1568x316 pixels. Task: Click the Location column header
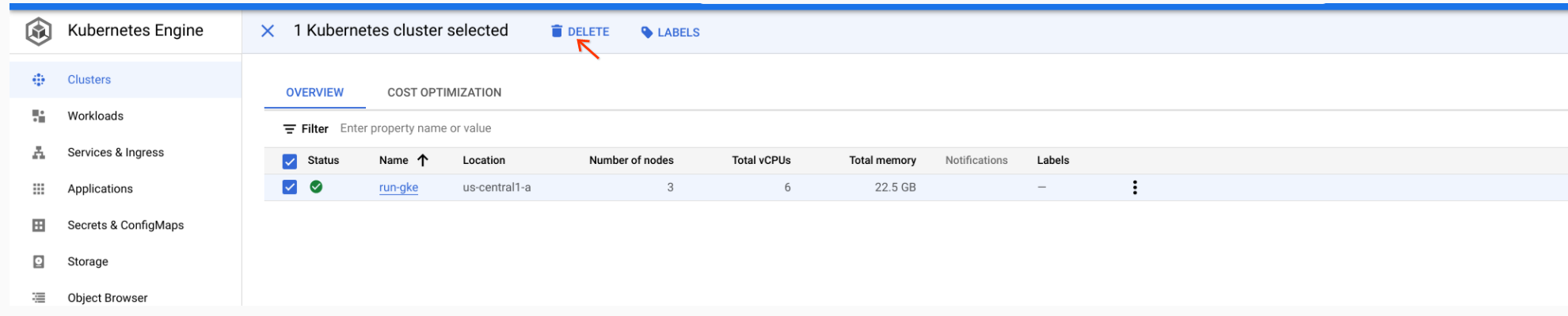[x=484, y=160]
